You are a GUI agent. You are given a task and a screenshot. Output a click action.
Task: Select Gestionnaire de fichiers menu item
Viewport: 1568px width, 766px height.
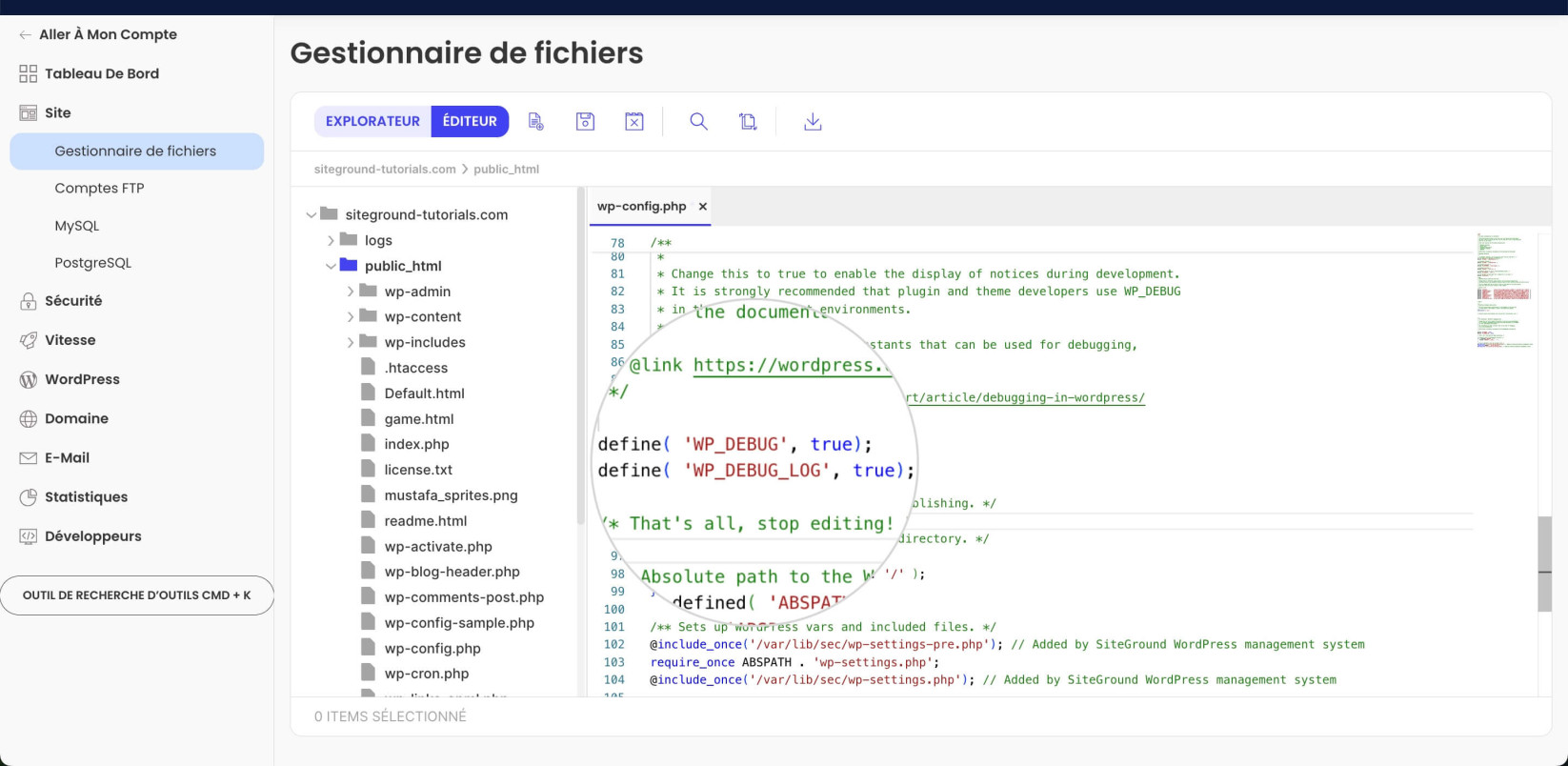click(136, 151)
